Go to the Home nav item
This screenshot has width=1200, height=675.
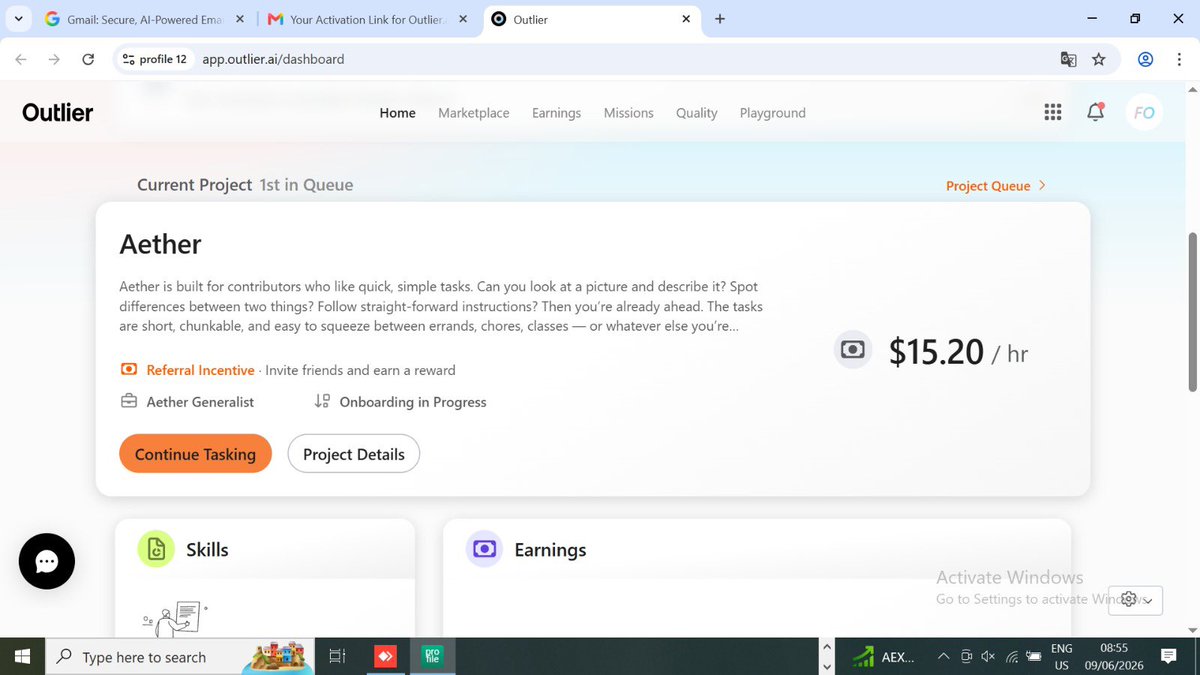tap(398, 113)
